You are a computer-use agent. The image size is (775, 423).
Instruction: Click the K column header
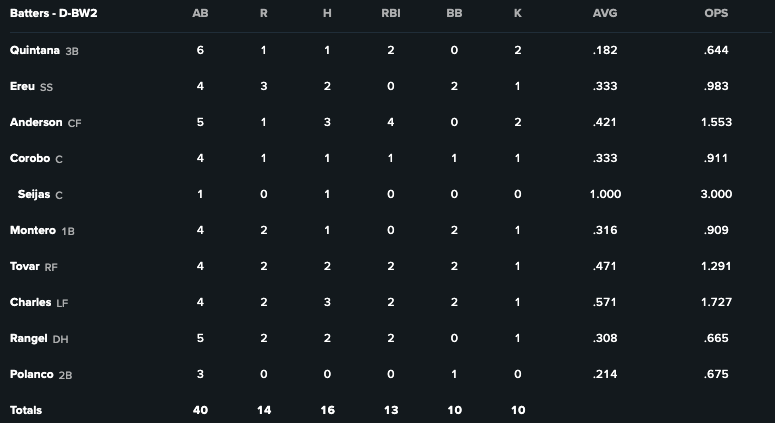pyautogui.click(x=517, y=14)
